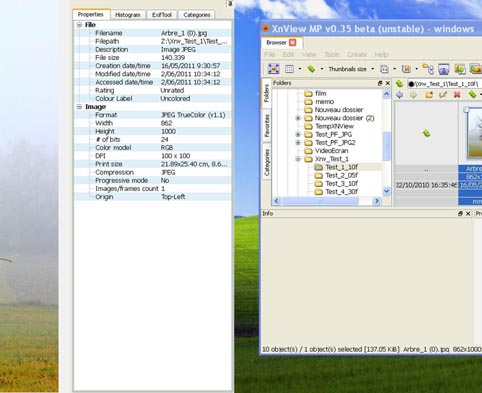The image size is (482, 393).
Task: Select the Test_3_10f folder
Action: tap(341, 183)
